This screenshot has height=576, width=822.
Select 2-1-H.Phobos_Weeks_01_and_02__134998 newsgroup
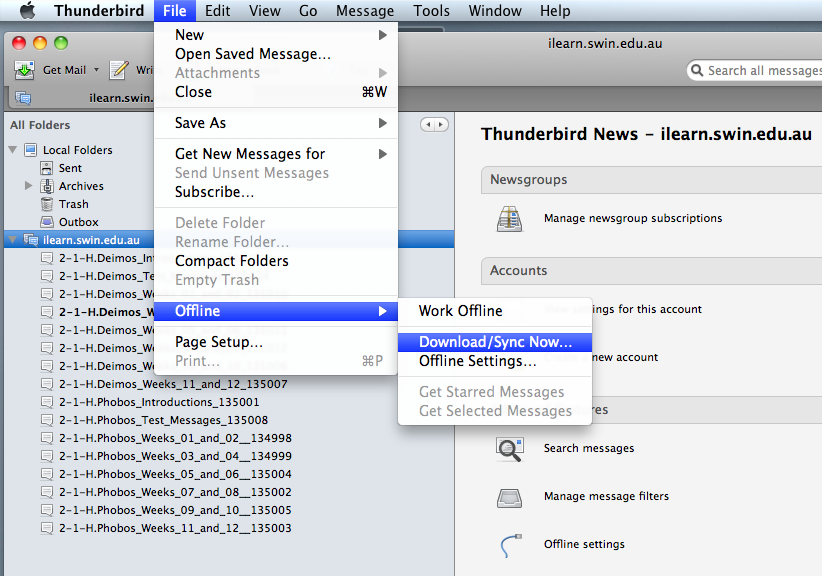176,438
